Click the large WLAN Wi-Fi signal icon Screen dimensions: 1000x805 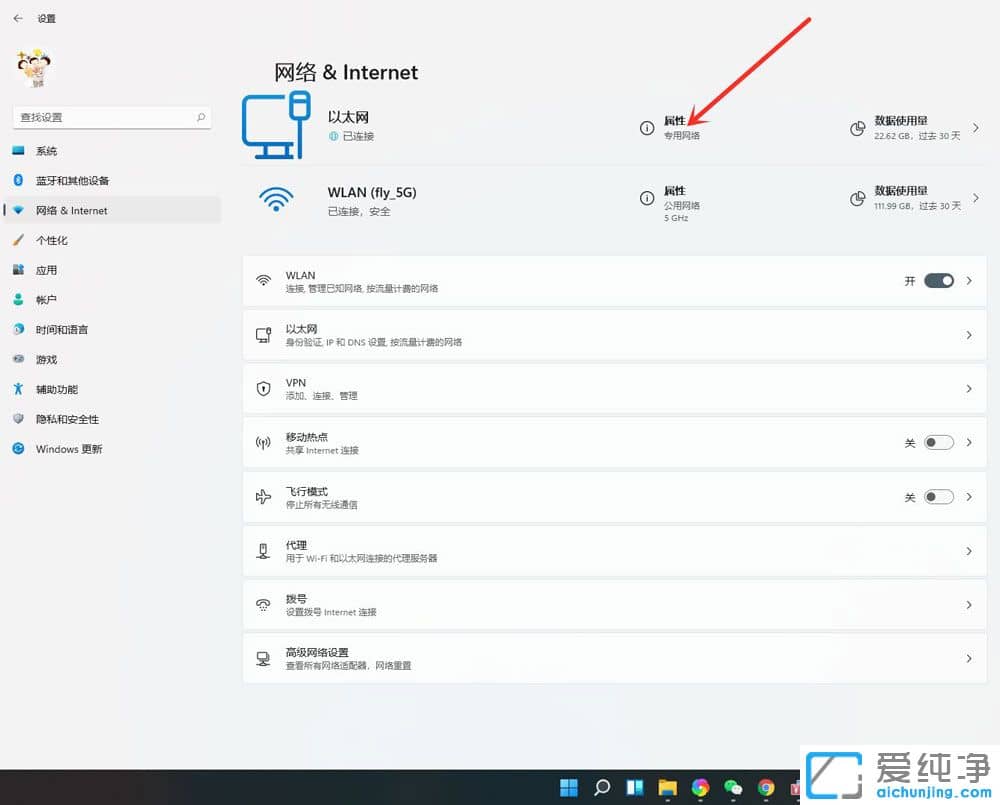tap(276, 199)
